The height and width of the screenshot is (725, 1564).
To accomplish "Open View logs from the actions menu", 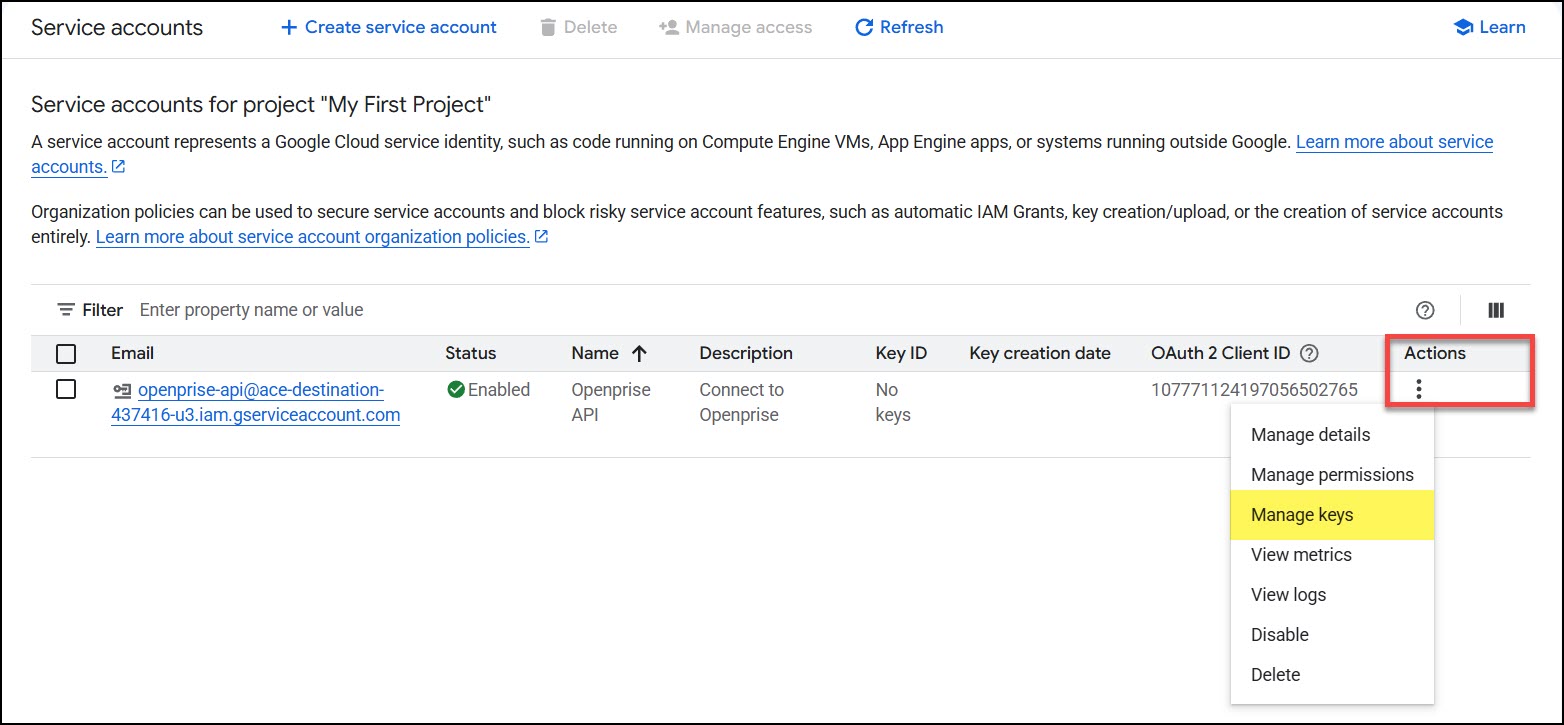I will click(x=1332, y=595).
